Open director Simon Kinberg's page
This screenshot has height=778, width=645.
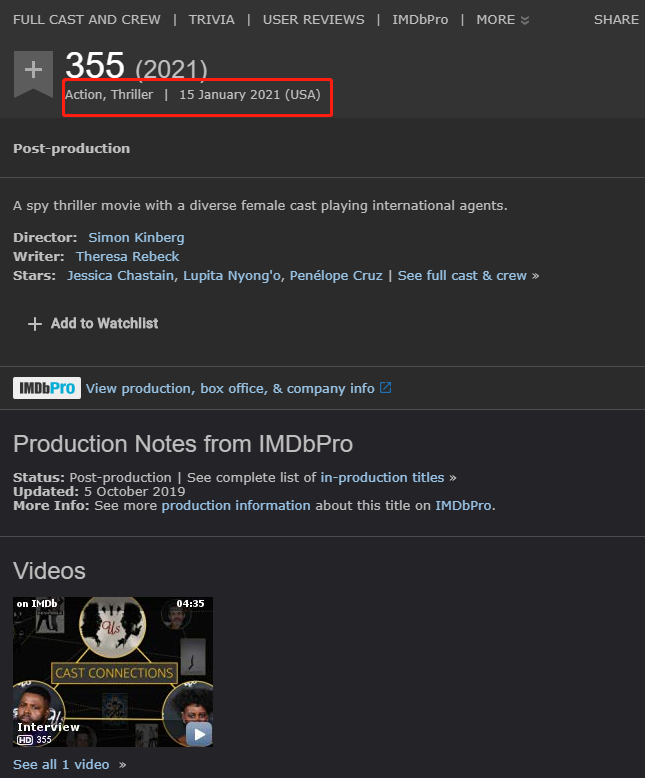click(x=136, y=238)
